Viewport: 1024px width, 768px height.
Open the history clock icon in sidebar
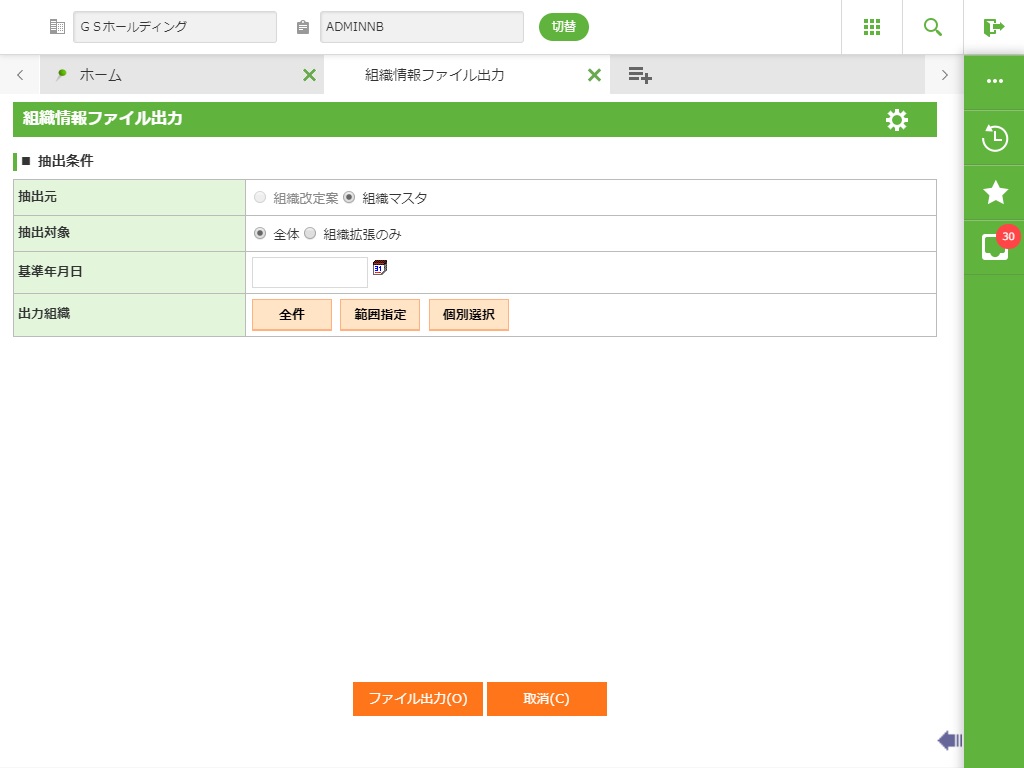(x=995, y=138)
